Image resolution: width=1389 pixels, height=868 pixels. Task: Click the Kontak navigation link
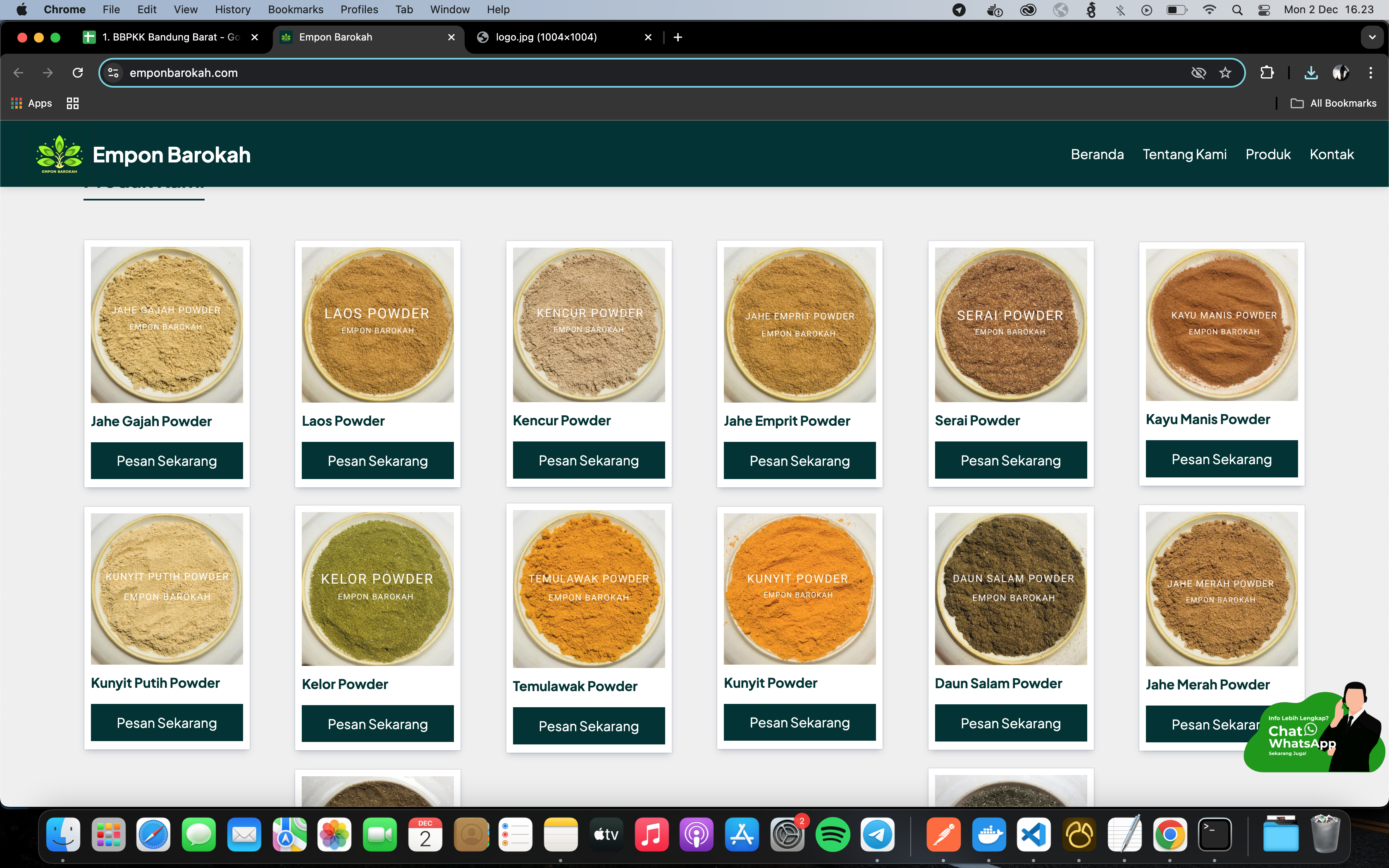[1332, 155]
